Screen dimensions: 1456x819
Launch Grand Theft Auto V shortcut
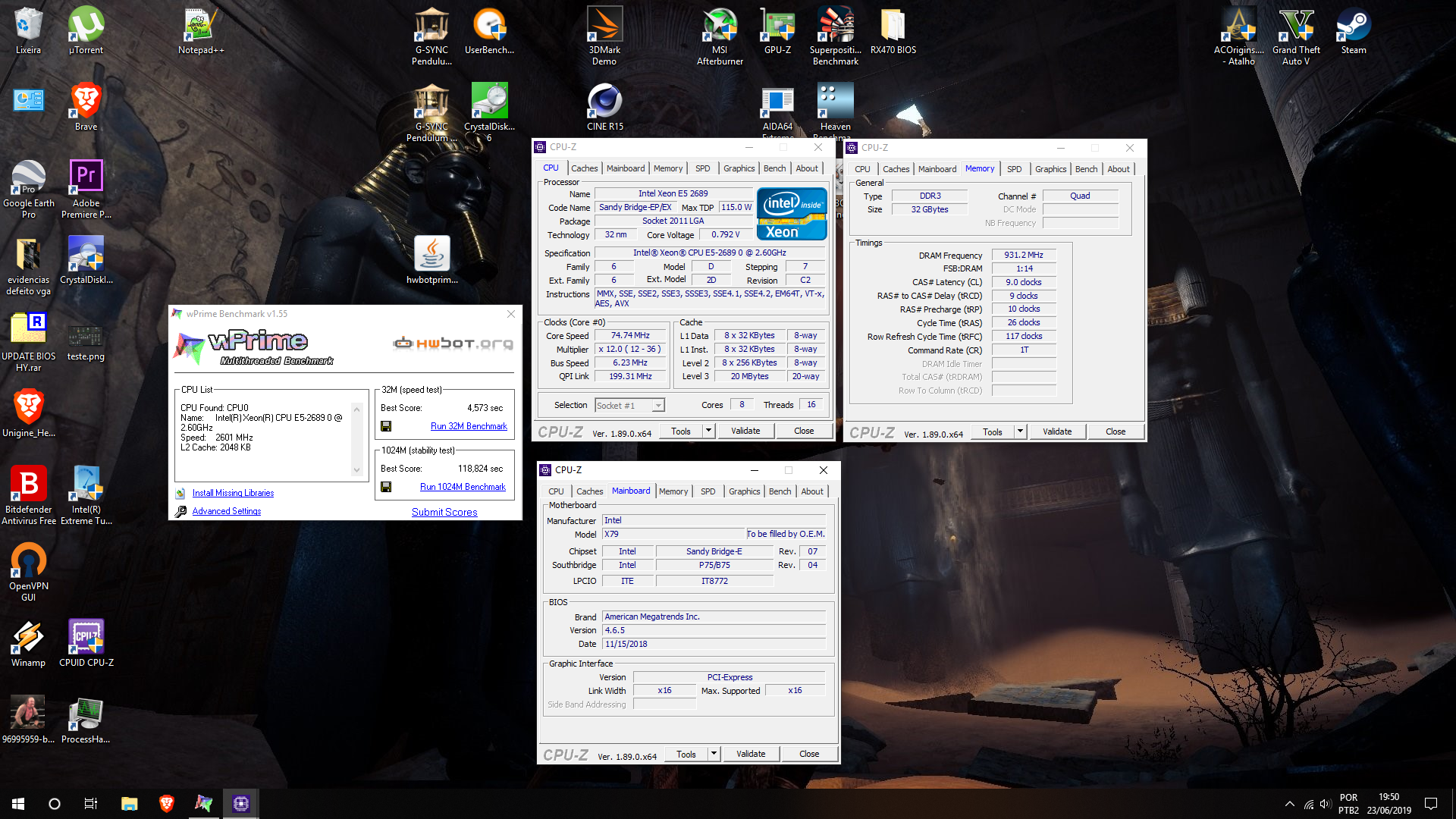point(1296,36)
